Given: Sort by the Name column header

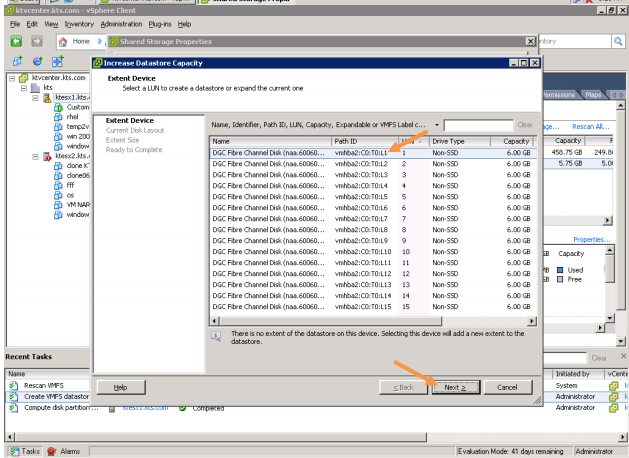Looking at the screenshot, I should point(270,141).
